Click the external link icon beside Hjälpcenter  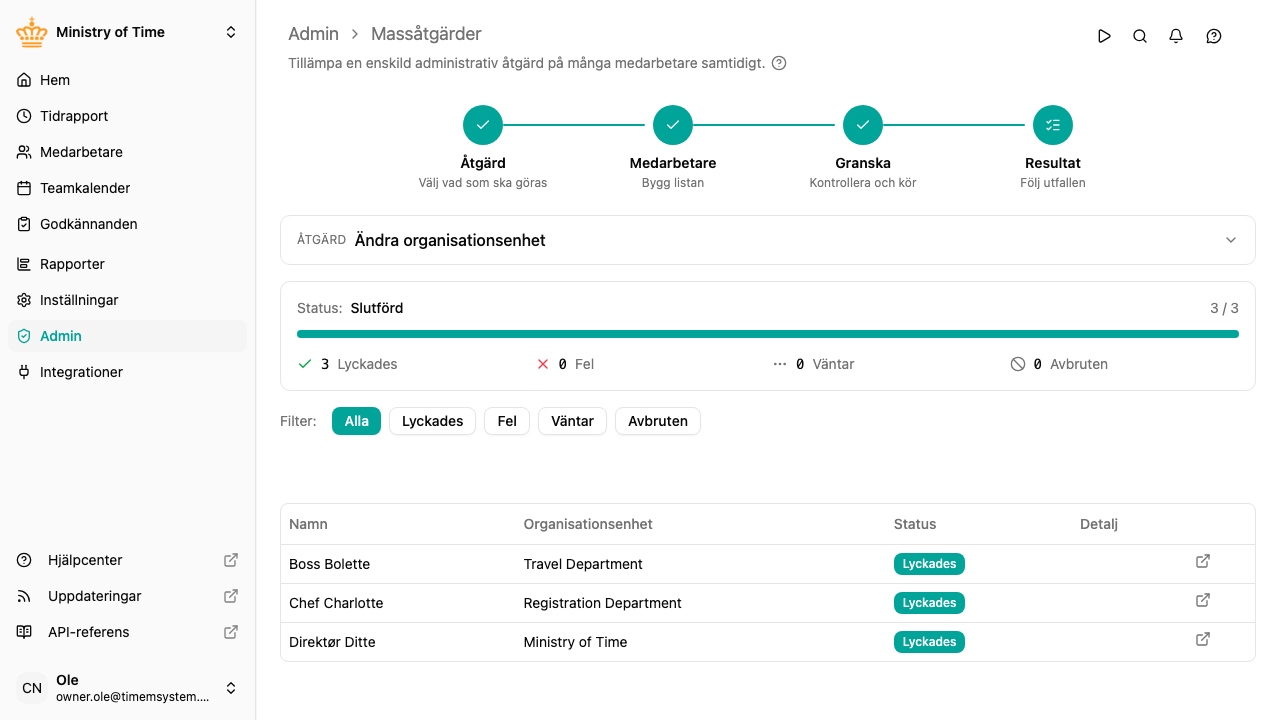tap(231, 560)
